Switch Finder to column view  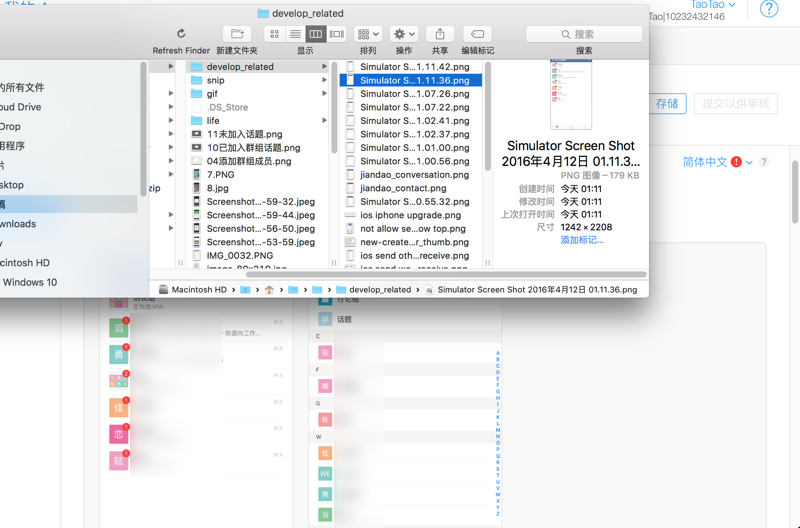pos(316,34)
